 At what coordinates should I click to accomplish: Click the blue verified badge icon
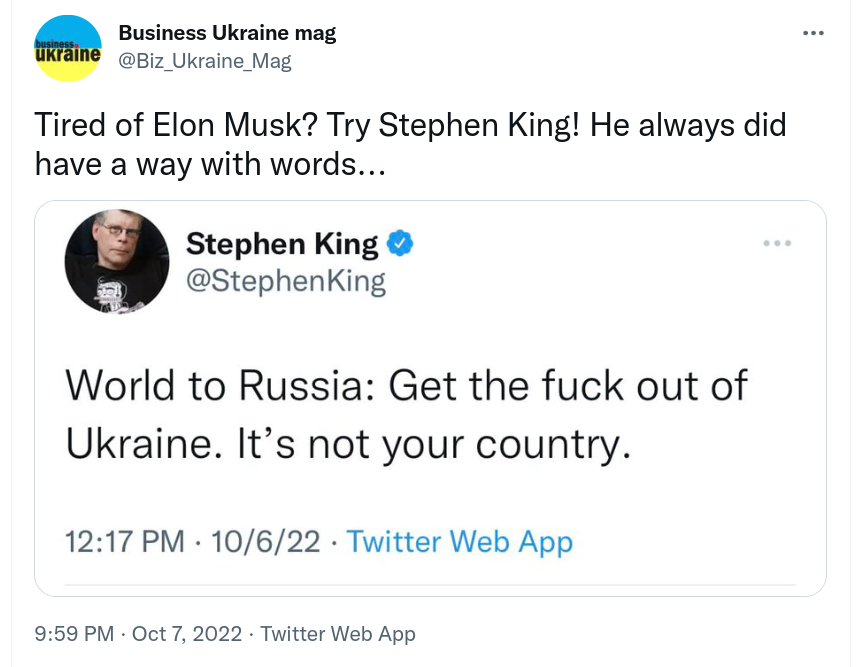pos(400,243)
